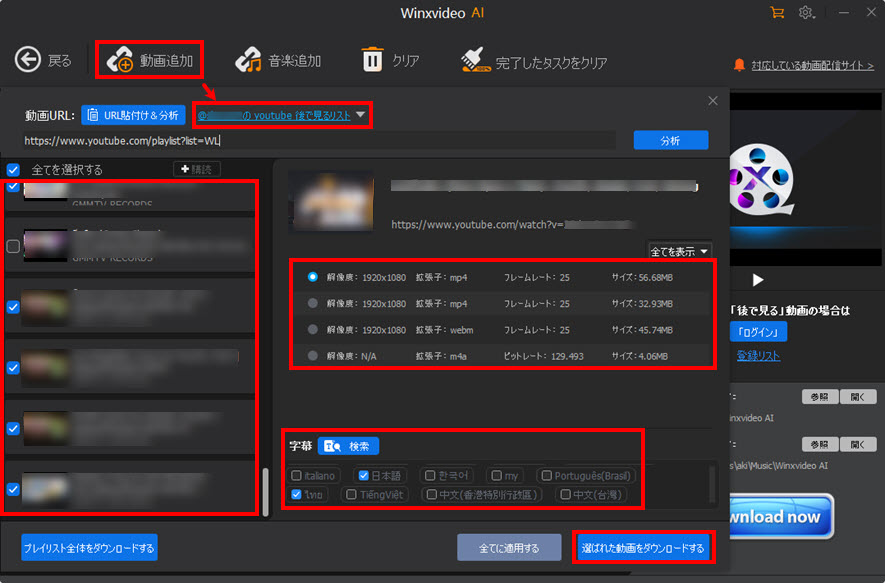Enable Italiano subtitle checkbox
Screen dimensions: 885x583
296,475
